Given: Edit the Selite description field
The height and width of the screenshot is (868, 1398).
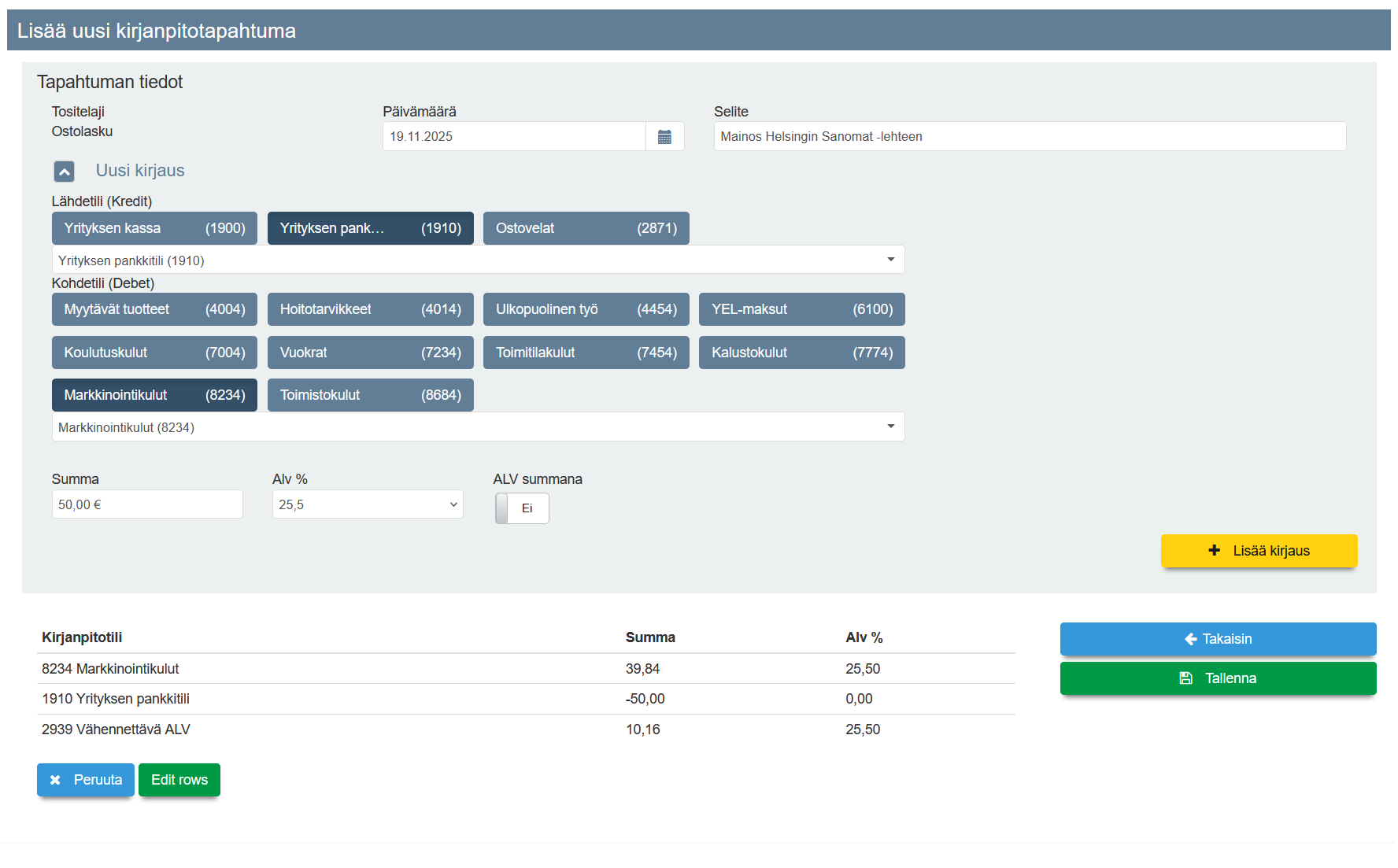Looking at the screenshot, I should pyautogui.click(x=1029, y=137).
